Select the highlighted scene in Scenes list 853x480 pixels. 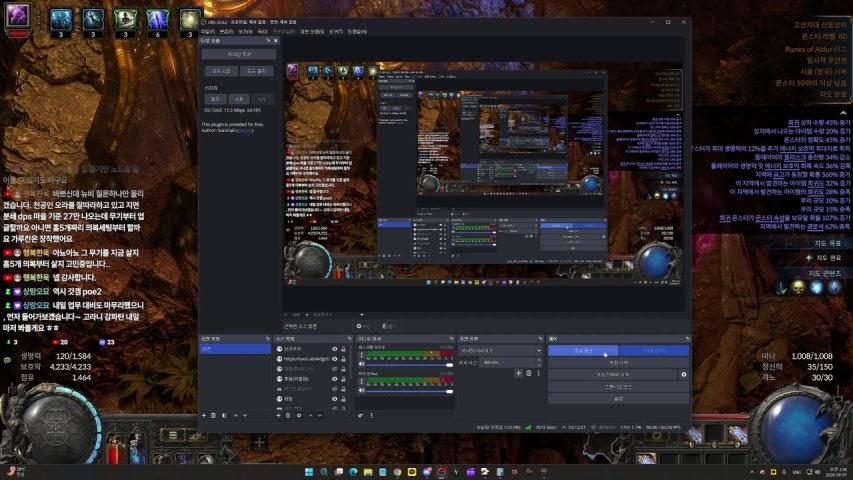coord(236,349)
